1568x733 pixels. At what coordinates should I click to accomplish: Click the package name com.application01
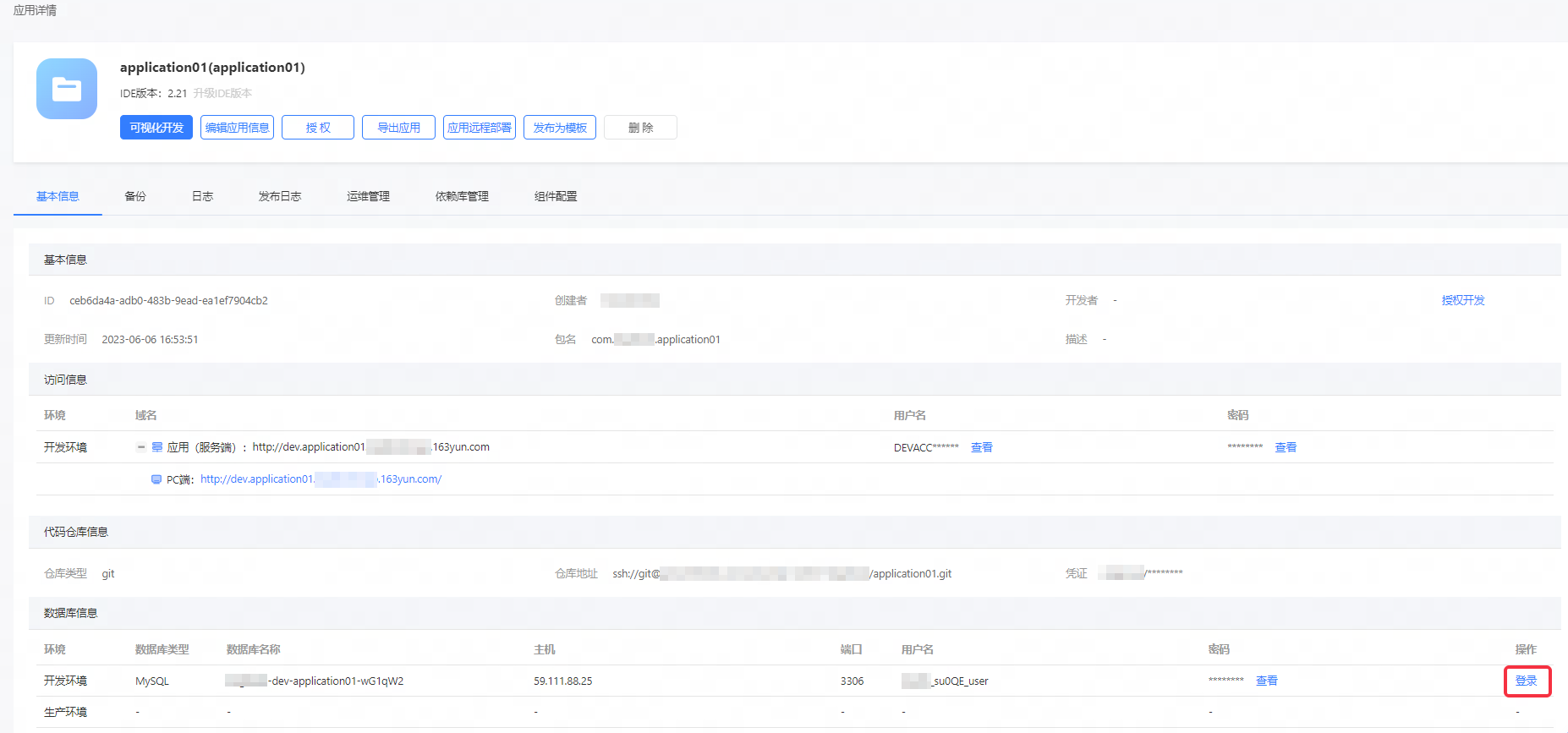click(656, 340)
